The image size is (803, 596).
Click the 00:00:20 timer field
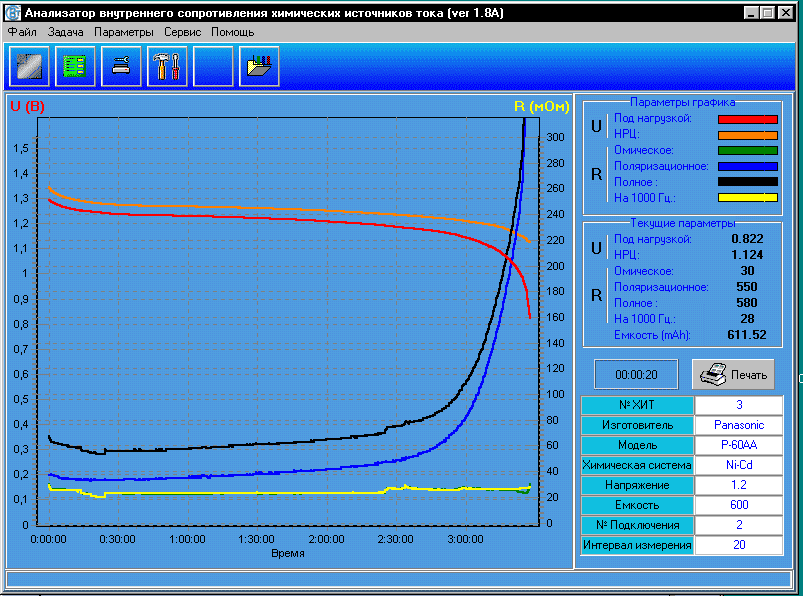tap(636, 374)
